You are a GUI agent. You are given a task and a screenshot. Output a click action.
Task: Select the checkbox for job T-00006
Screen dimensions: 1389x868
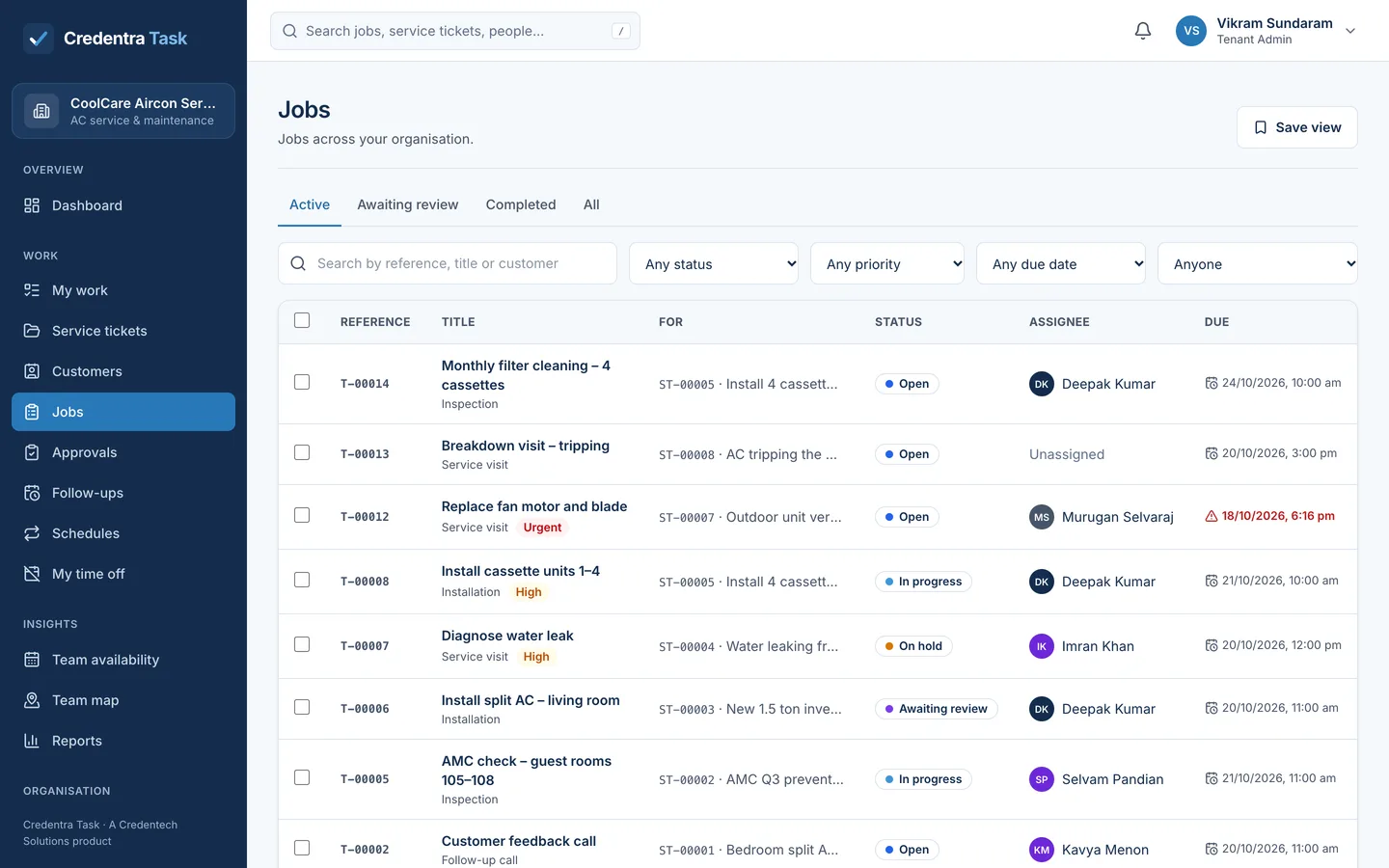tap(302, 707)
